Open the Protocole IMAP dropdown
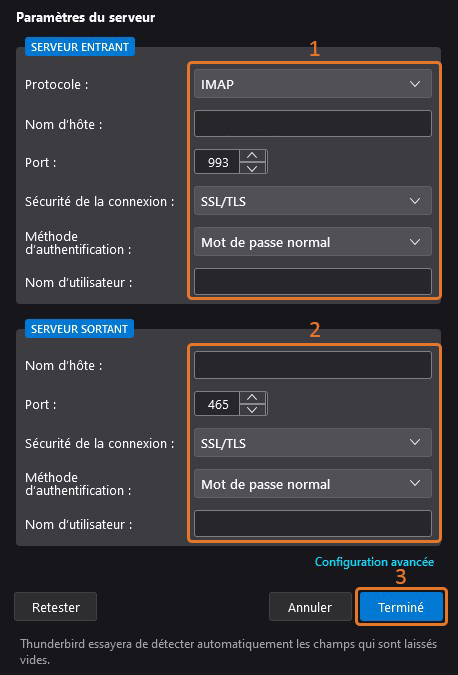The image size is (458, 675). coord(313,84)
